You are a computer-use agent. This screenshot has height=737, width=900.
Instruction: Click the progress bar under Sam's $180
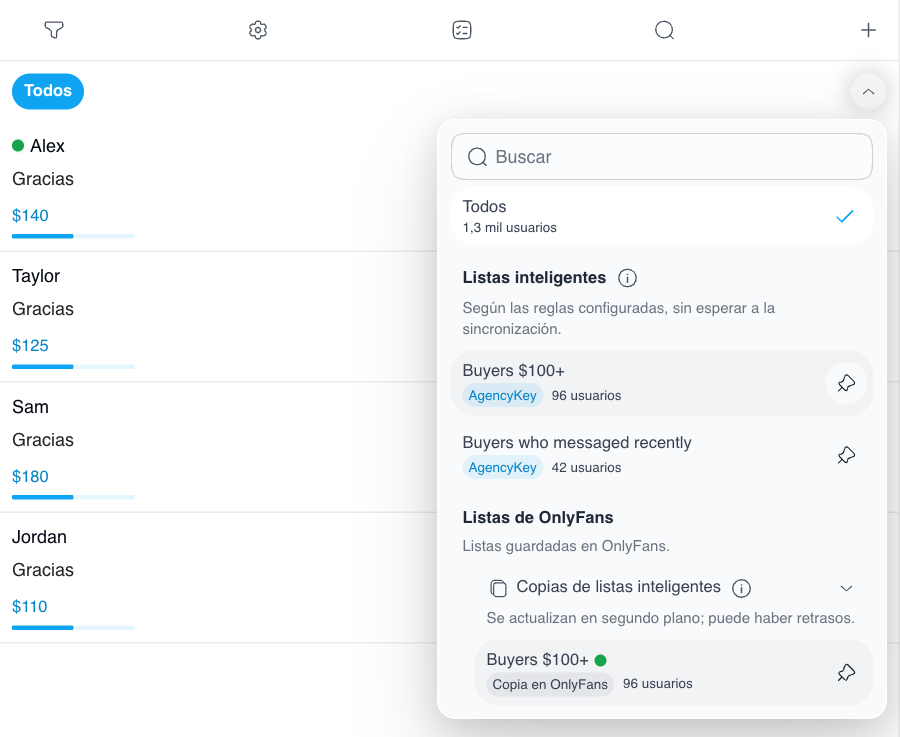click(73, 497)
